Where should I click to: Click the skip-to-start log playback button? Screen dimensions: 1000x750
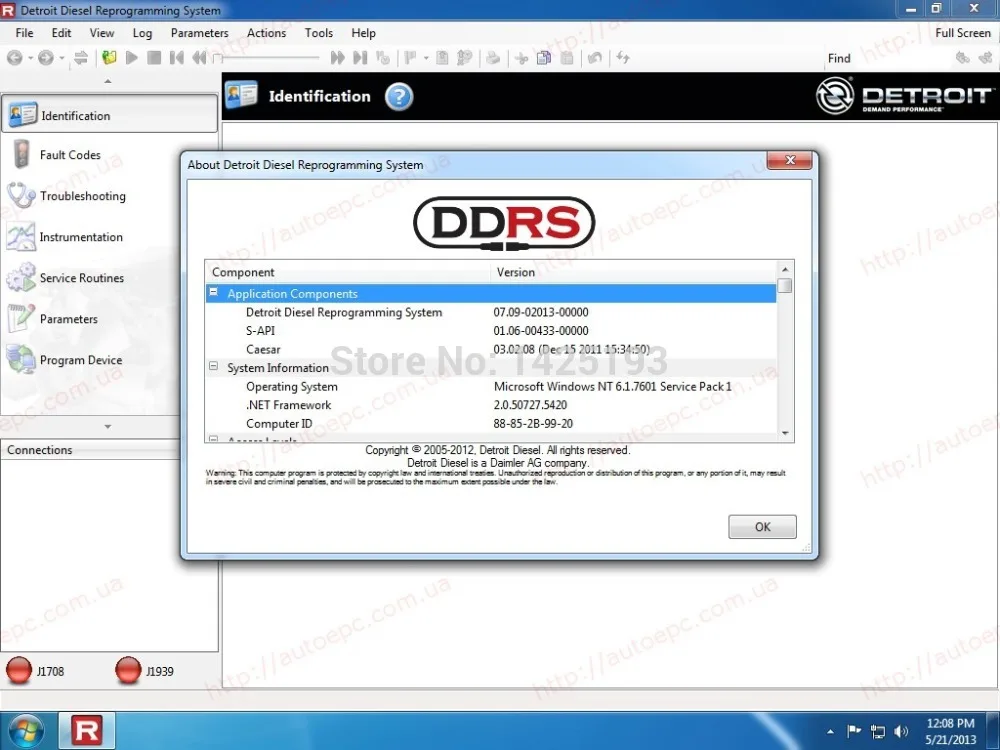pyautogui.click(x=177, y=58)
